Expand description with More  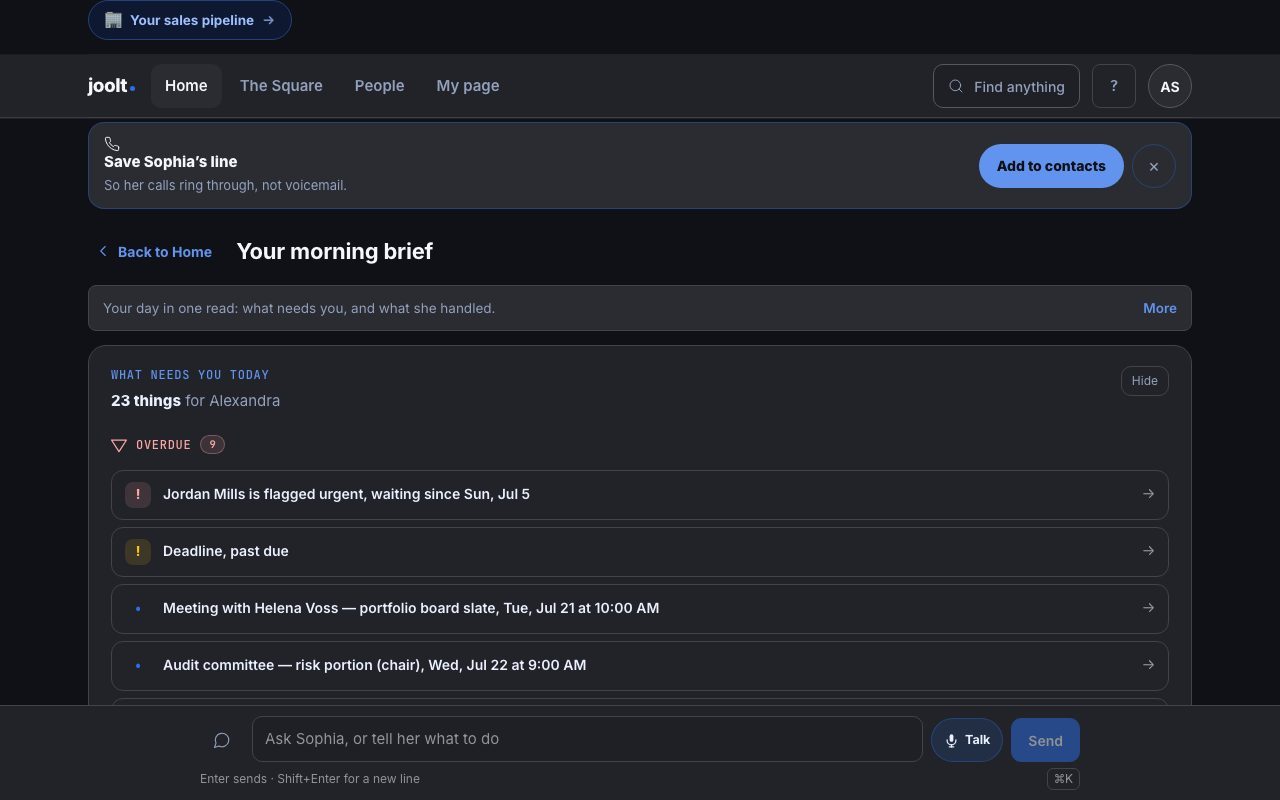(x=1160, y=308)
